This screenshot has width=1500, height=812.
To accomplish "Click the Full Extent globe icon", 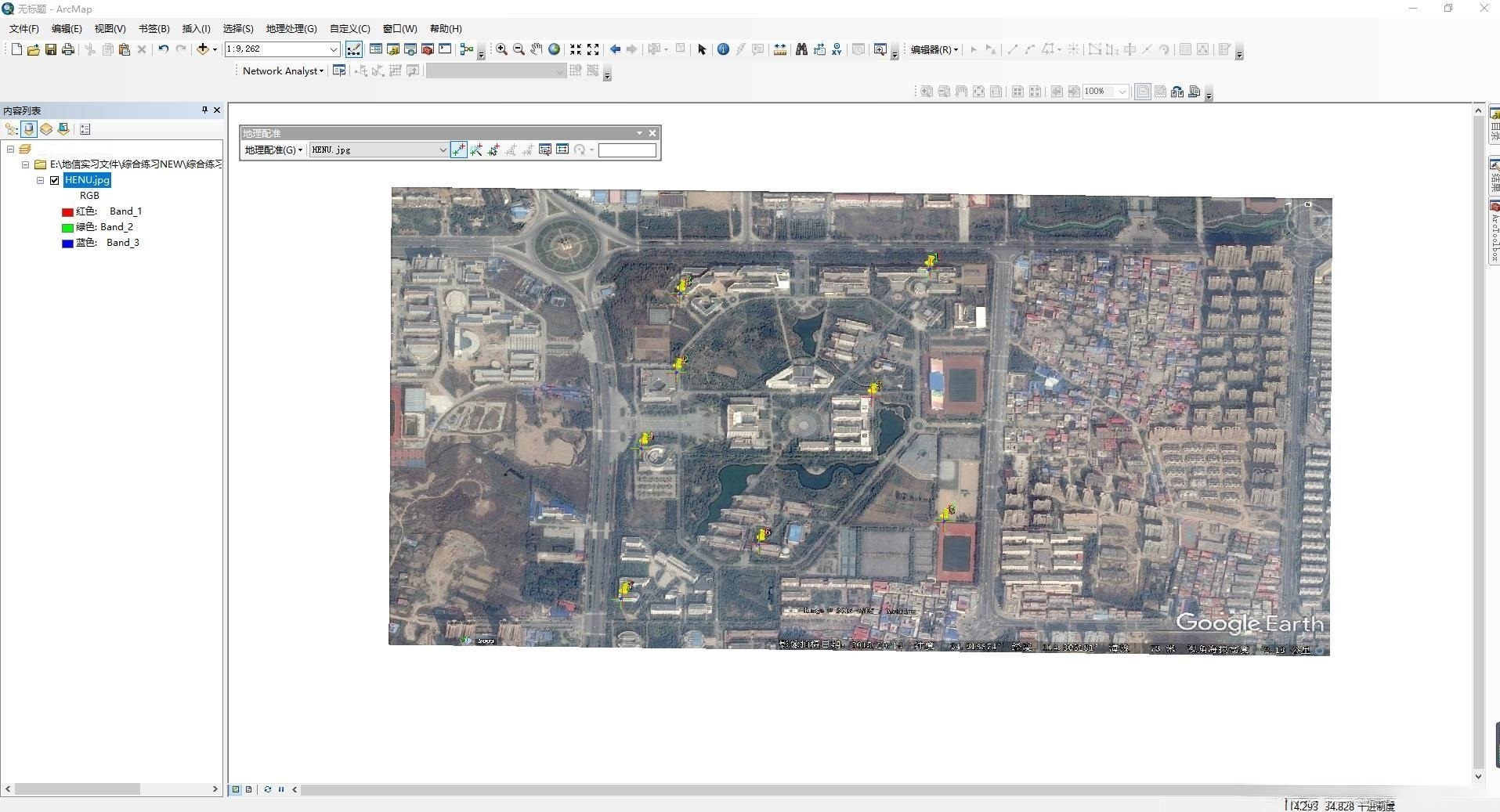I will [555, 49].
